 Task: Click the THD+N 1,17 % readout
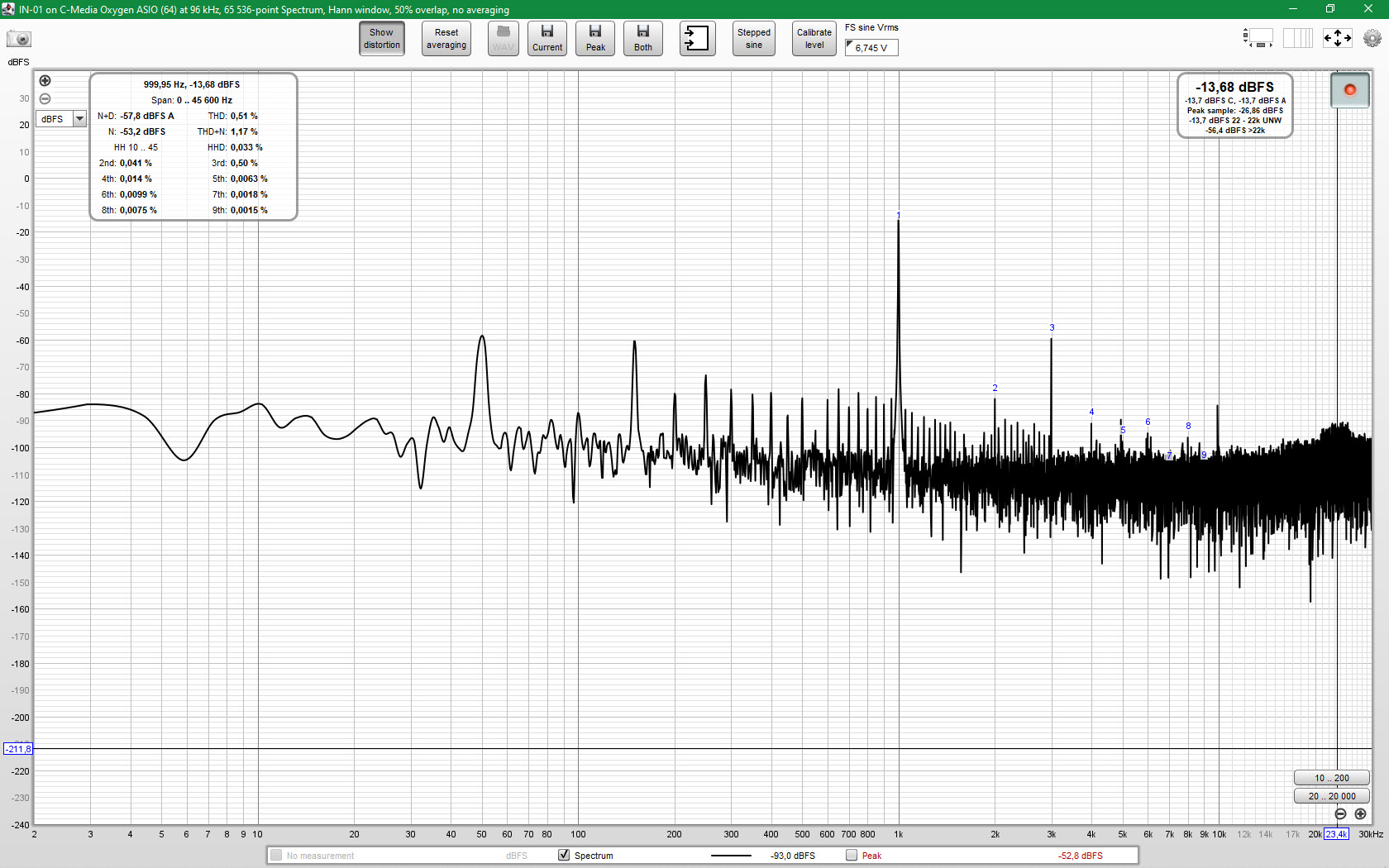pyautogui.click(x=227, y=131)
